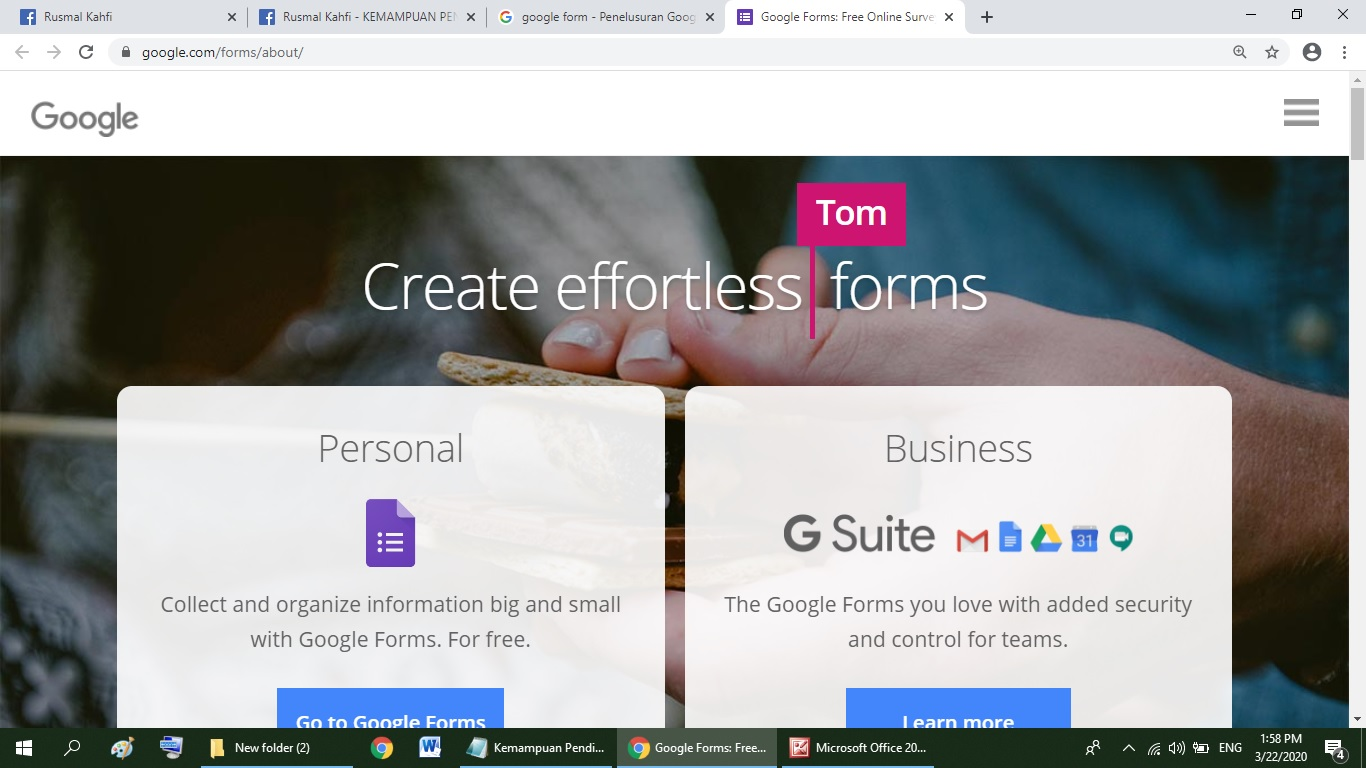The height and width of the screenshot is (768, 1366).
Task: Close the google form Penelusuran tab
Action: pos(709,17)
